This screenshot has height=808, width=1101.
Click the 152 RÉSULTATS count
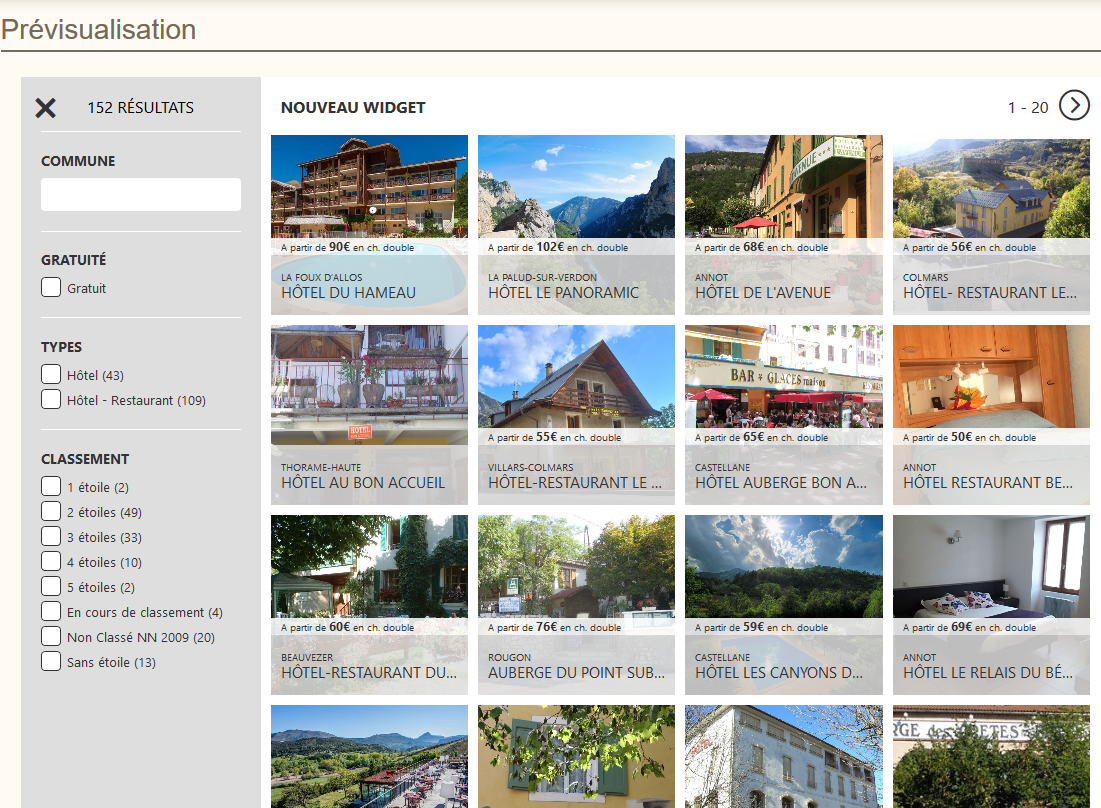tap(140, 107)
